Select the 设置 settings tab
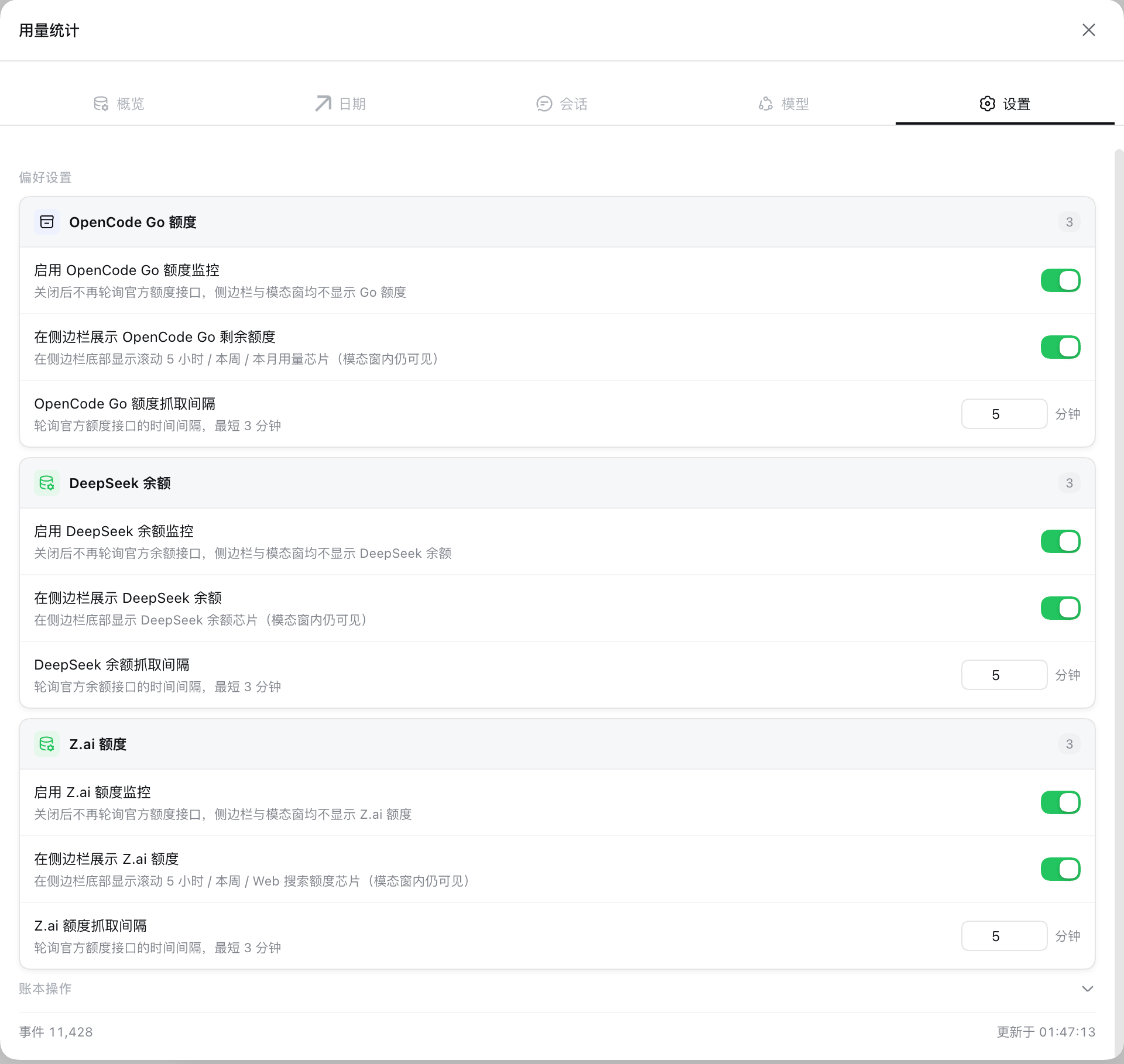The image size is (1124, 1064). [1005, 104]
